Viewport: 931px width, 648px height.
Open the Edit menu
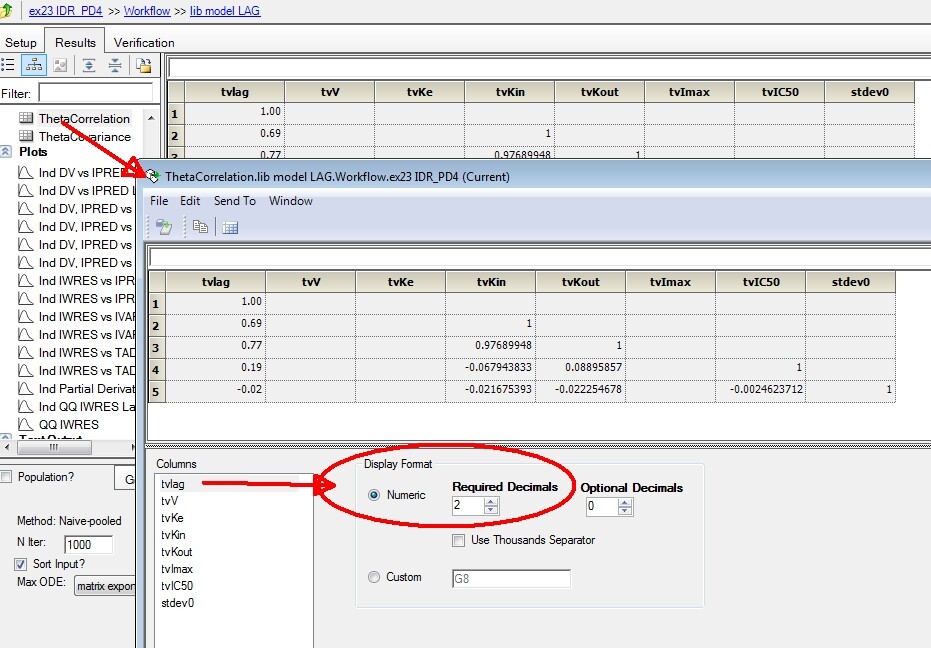(190, 201)
